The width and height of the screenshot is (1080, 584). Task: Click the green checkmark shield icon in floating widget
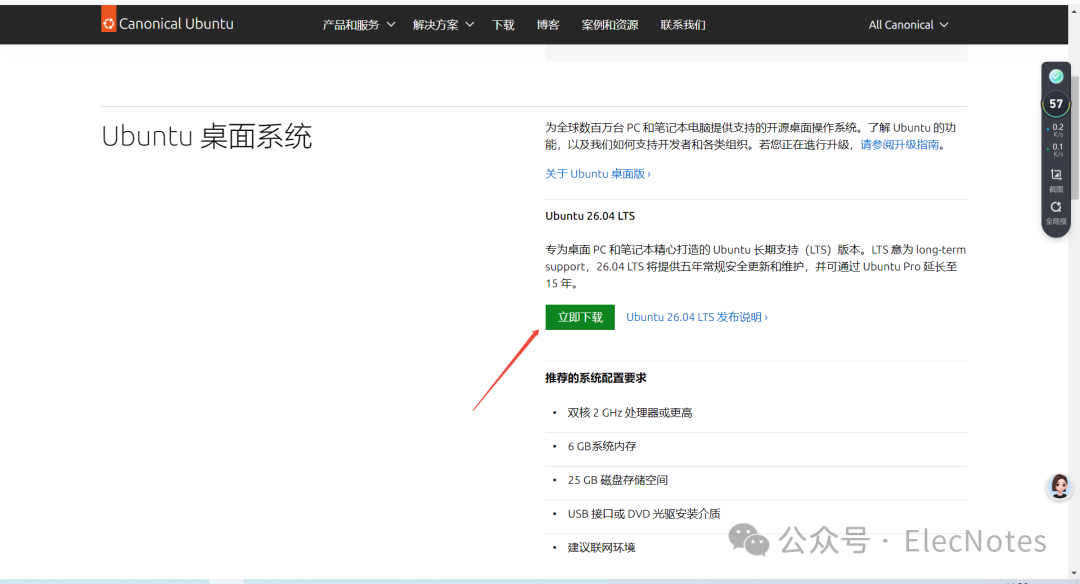pyautogui.click(x=1056, y=76)
